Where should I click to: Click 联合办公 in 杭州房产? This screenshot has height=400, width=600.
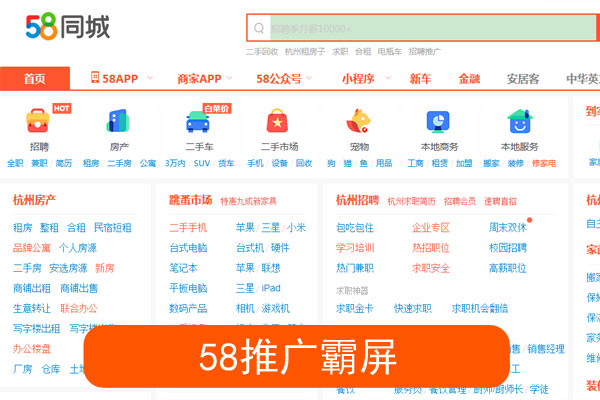(79, 309)
